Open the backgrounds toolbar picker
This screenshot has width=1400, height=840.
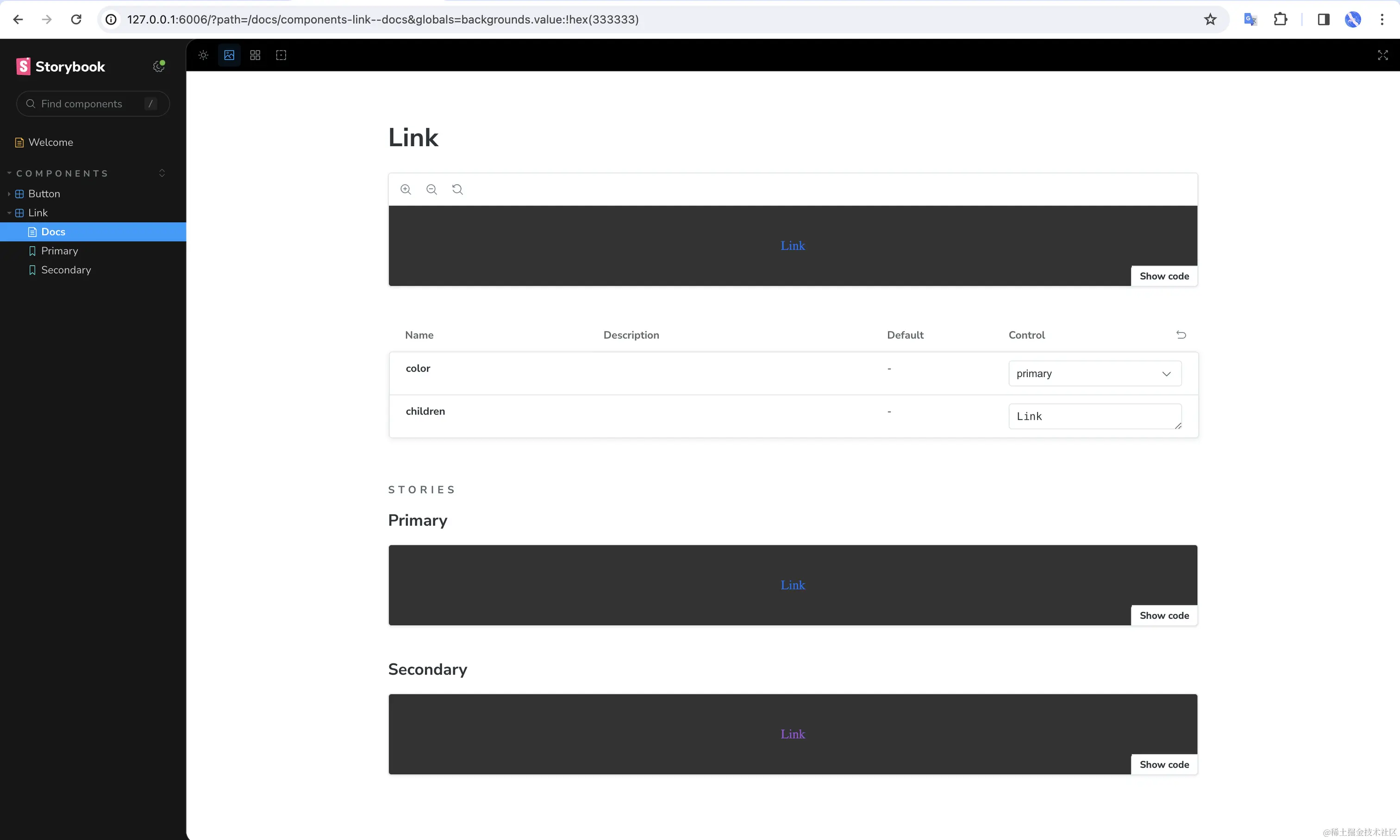tap(228, 55)
